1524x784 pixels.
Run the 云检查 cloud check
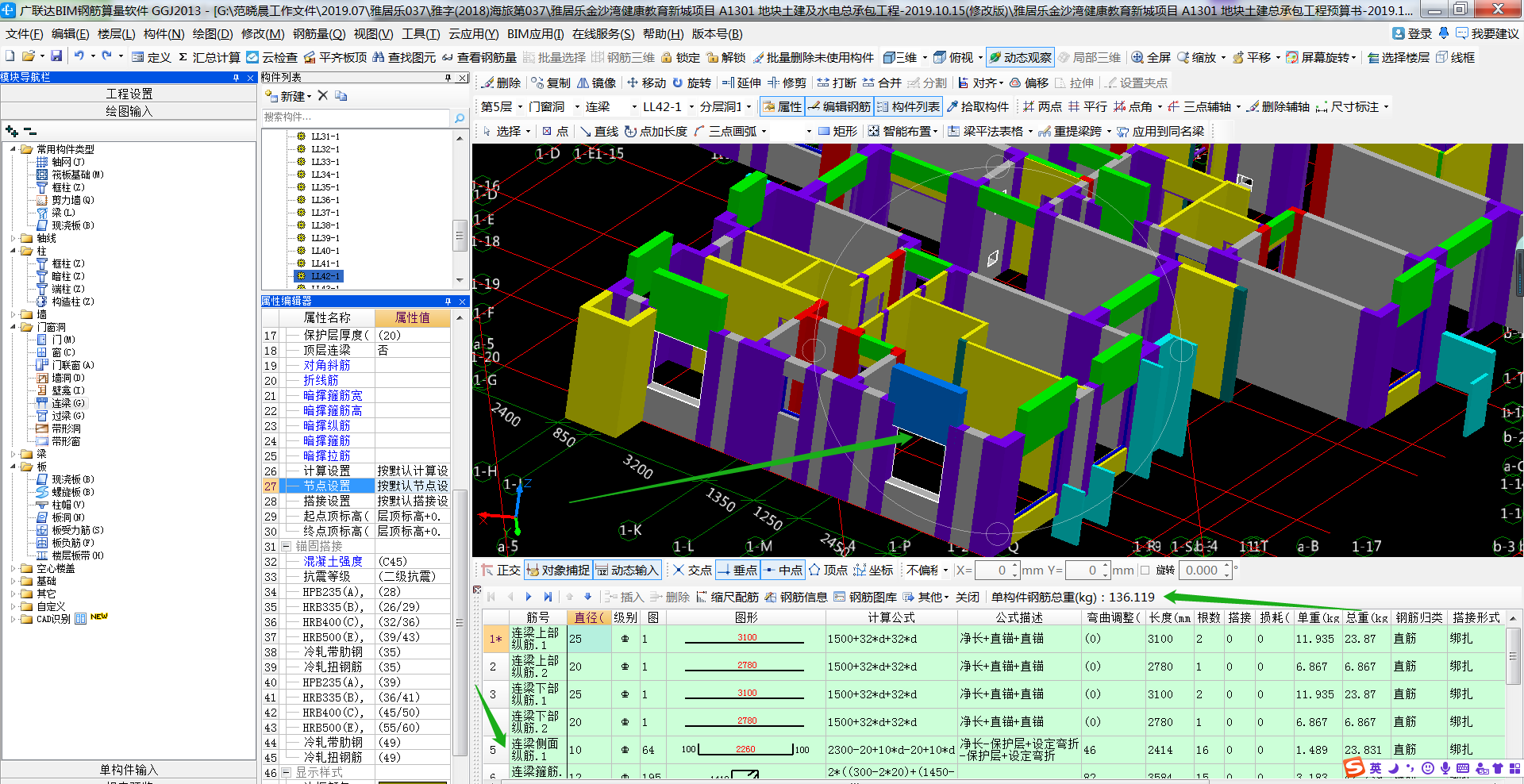(x=271, y=57)
